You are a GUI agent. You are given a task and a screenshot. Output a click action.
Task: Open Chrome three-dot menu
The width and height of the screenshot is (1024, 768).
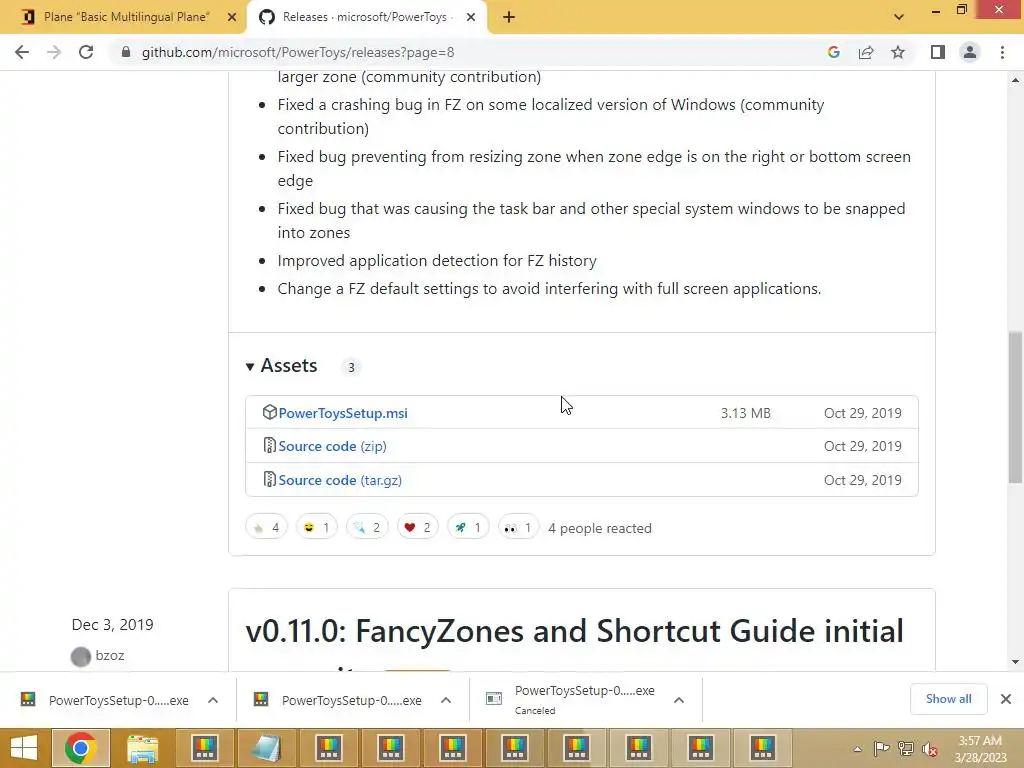[1002, 52]
